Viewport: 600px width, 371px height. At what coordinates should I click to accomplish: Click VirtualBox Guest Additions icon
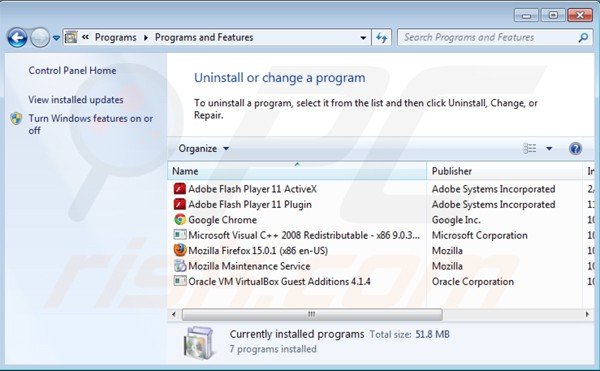[x=179, y=281]
